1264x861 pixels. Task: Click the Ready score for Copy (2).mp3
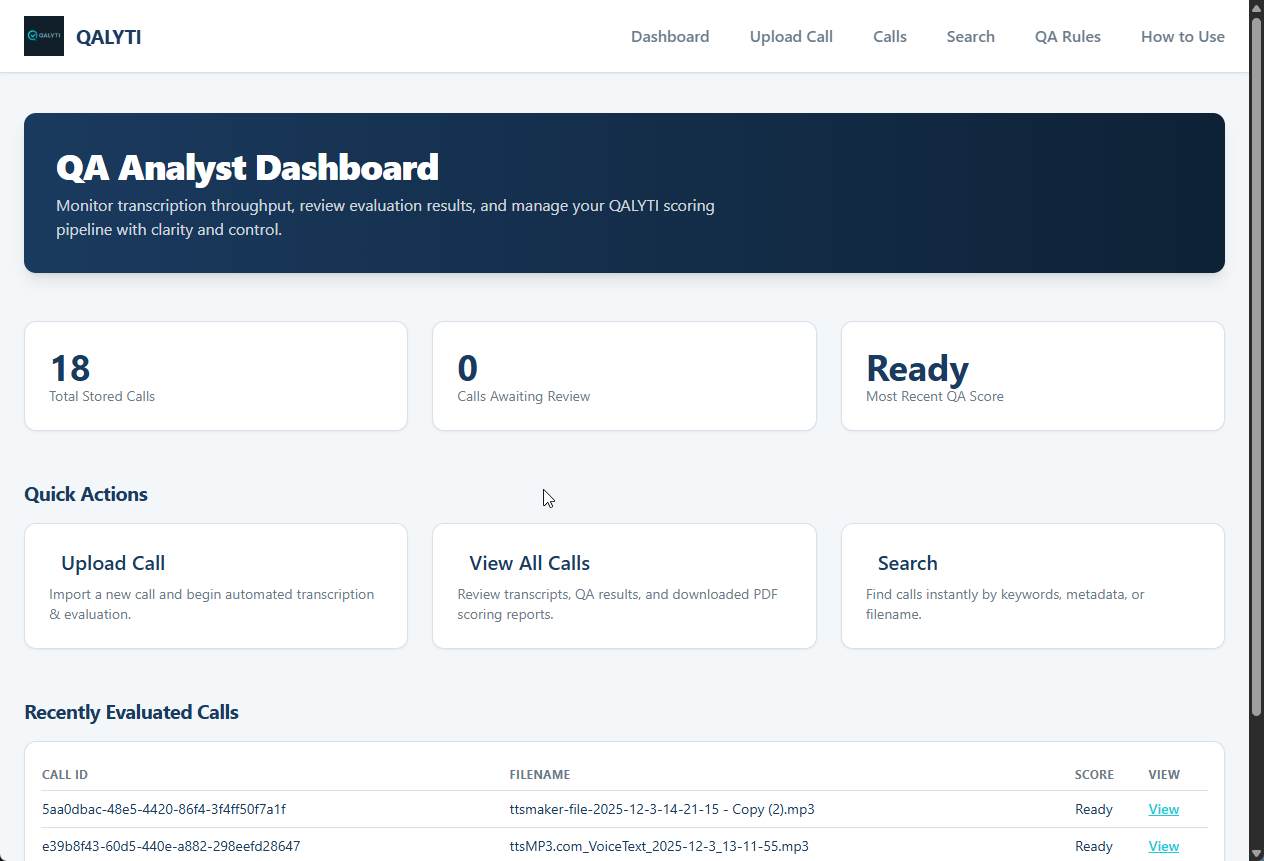[1094, 809]
